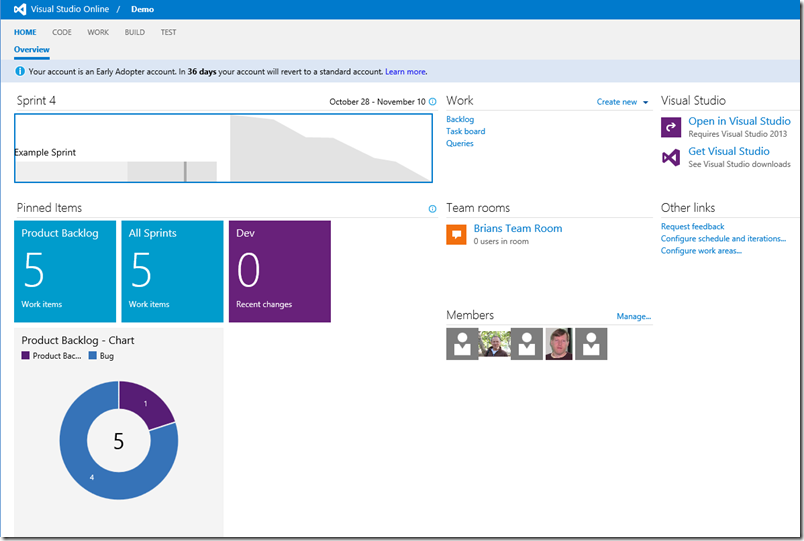Image resolution: width=804 pixels, height=541 pixels.
Task: Click the Product Backlog - Chart title
Action: (x=78, y=340)
